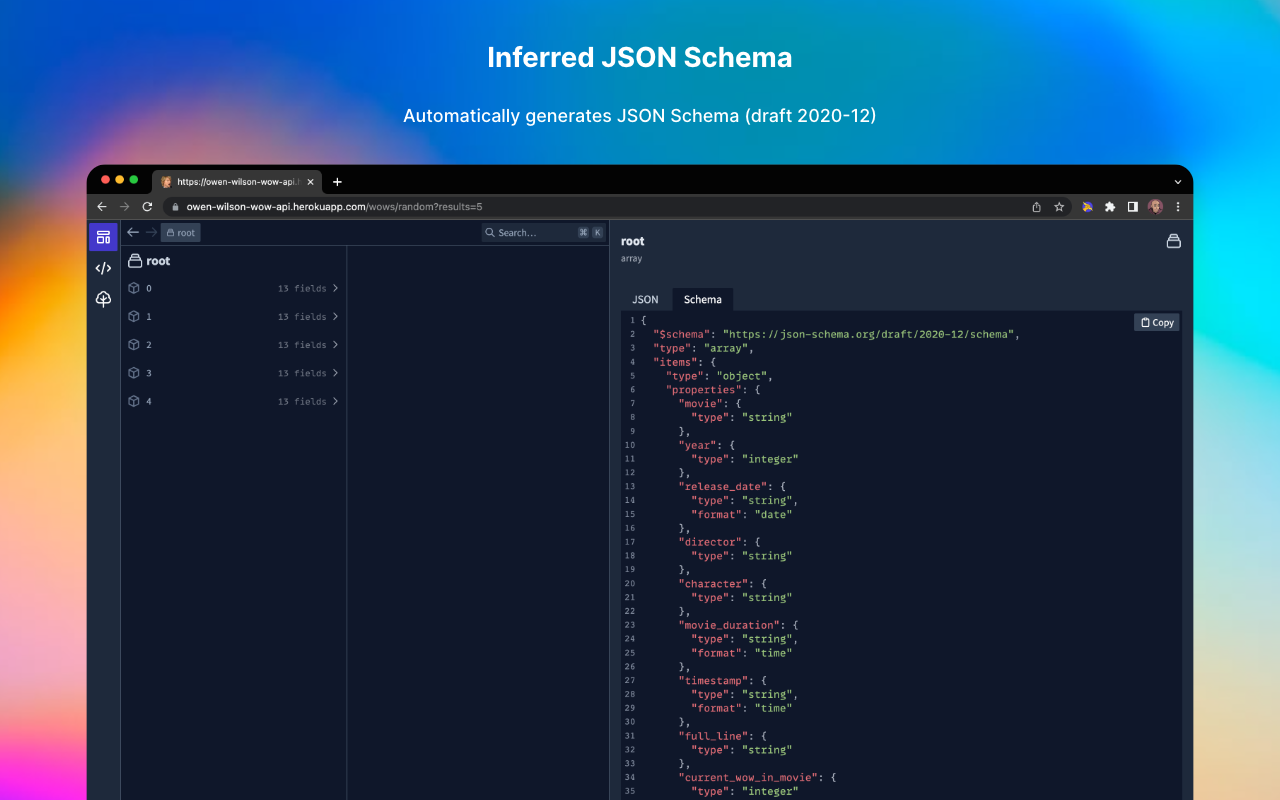Screen dimensions: 1280x800
Task: Open the tree view icon in sidebar
Action: point(103,299)
